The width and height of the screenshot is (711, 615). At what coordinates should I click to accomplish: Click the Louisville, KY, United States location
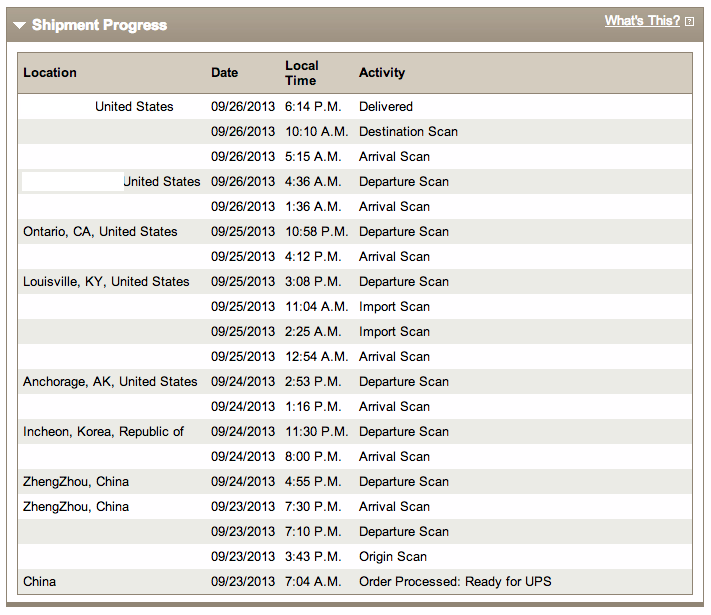106,282
